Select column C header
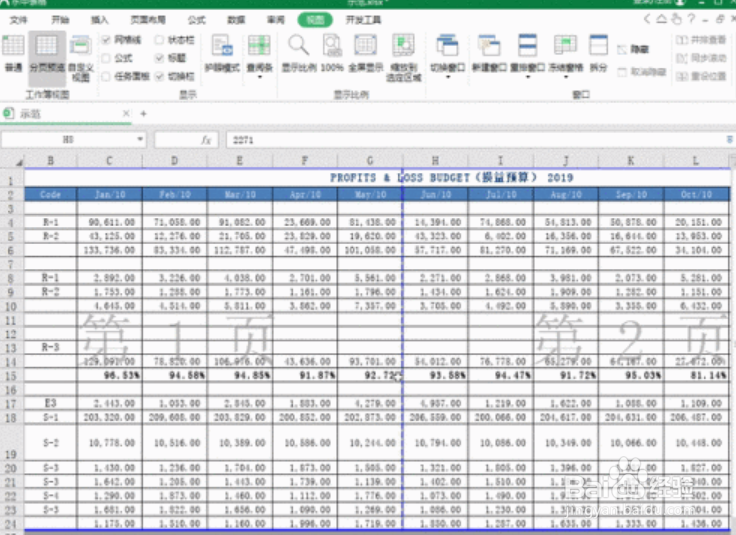Viewport: 736px width, 535px height. 109,161
